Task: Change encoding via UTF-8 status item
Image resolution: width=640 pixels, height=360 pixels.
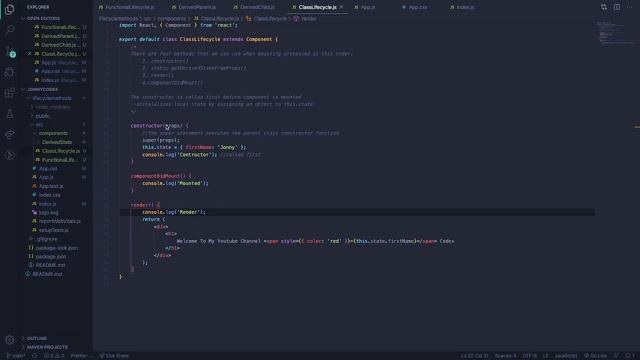Action: coord(530,356)
